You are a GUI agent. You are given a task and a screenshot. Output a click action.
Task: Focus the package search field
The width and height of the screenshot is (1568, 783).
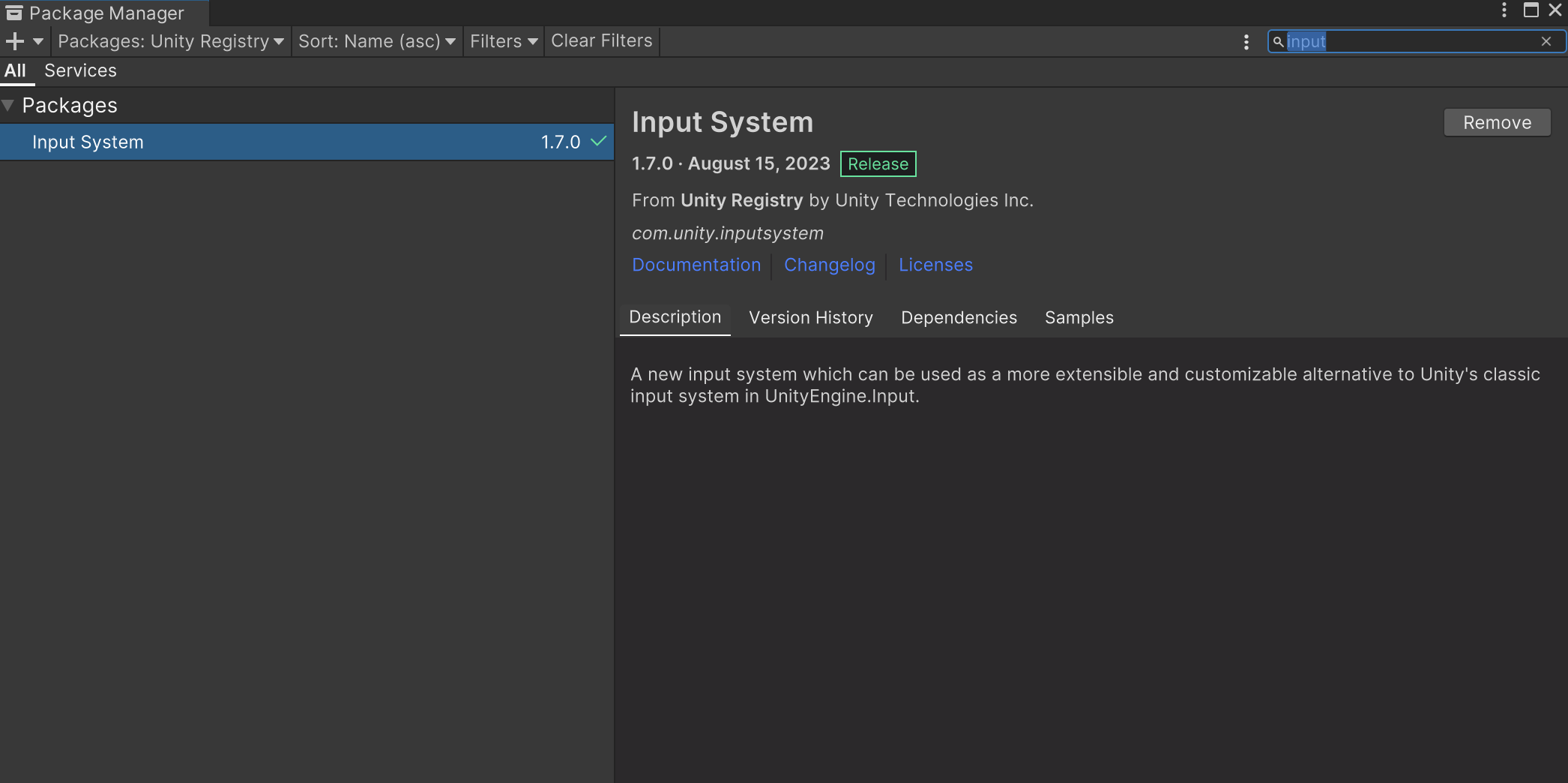tap(1415, 41)
